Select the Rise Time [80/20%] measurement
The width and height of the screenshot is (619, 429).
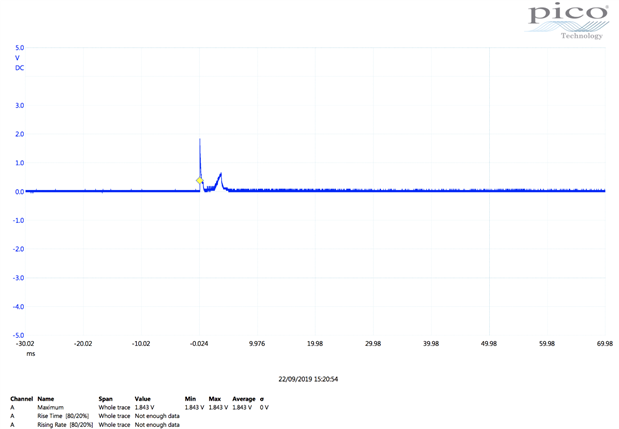point(63,416)
